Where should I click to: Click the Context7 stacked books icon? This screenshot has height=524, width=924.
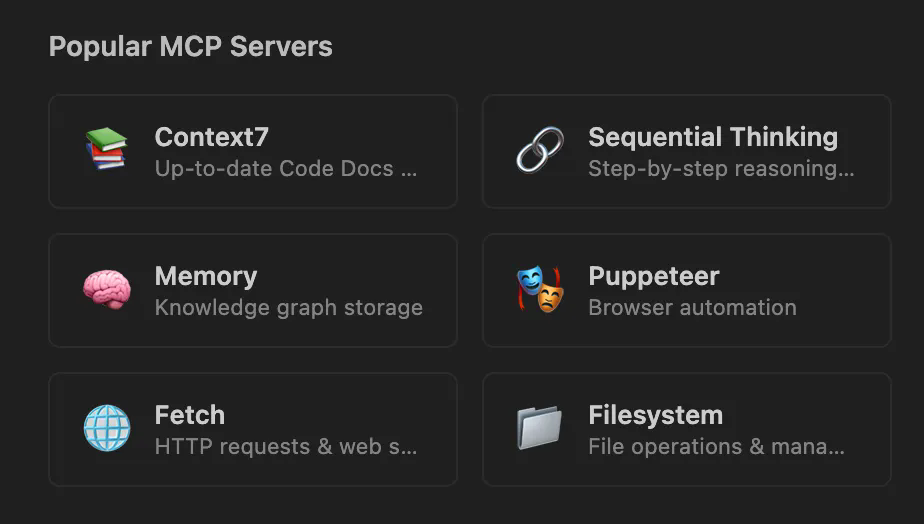[107, 149]
